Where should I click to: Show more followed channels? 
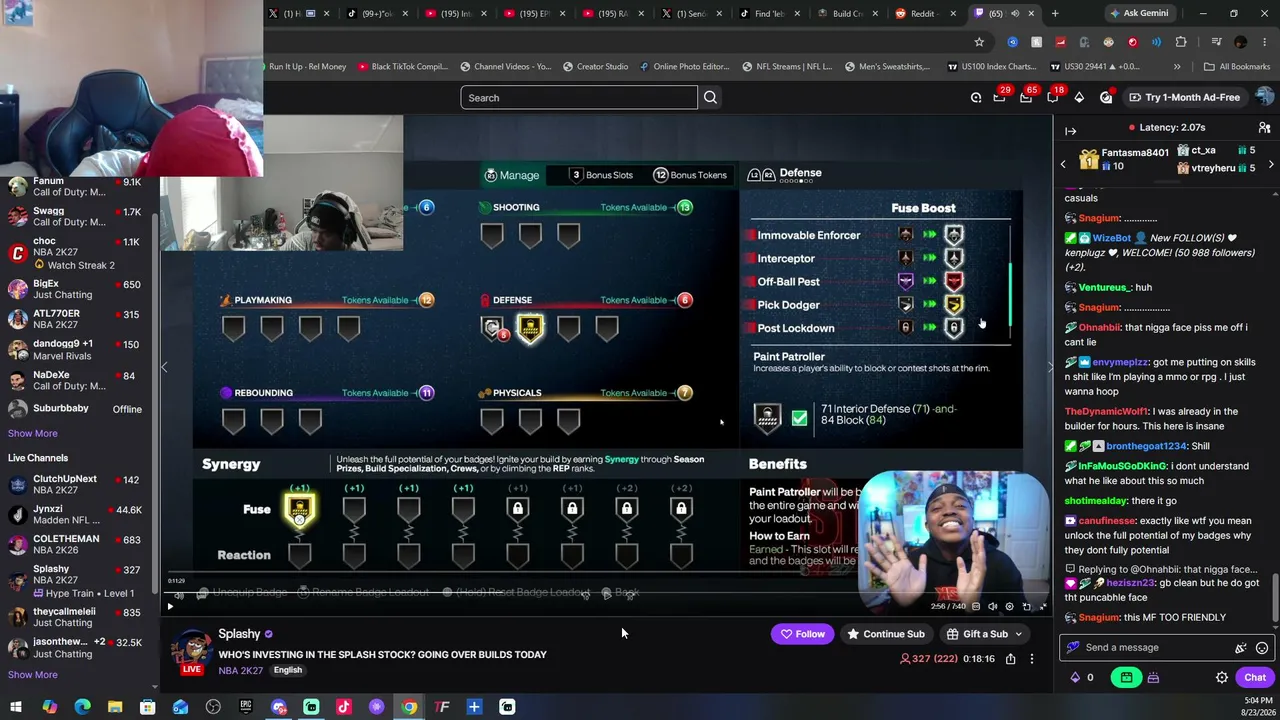click(x=33, y=433)
